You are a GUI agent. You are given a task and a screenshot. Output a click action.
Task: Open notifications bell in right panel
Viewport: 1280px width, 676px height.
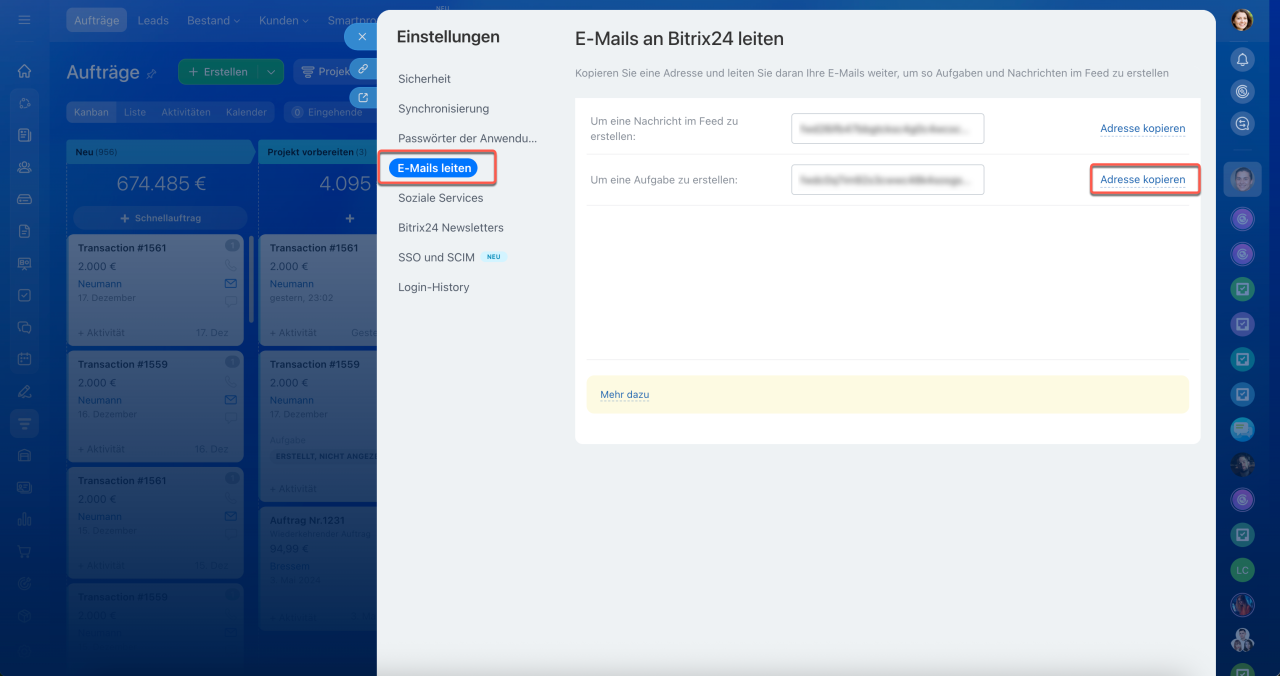tap(1242, 60)
